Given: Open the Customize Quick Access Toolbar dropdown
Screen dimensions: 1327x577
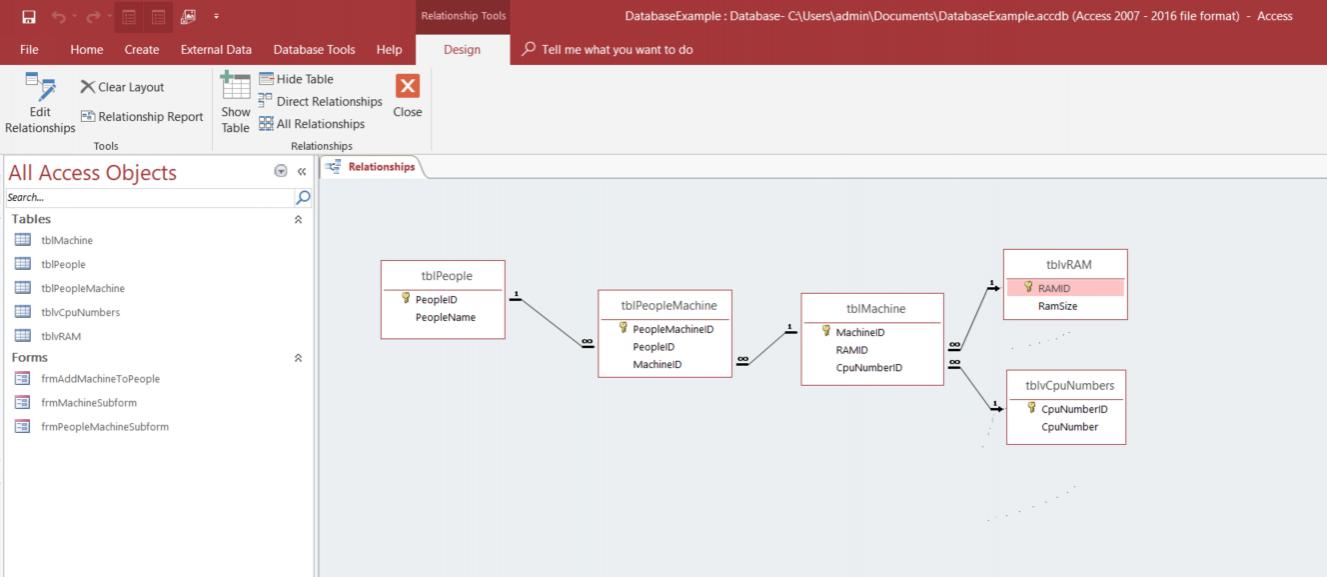Looking at the screenshot, I should tap(217, 16).
